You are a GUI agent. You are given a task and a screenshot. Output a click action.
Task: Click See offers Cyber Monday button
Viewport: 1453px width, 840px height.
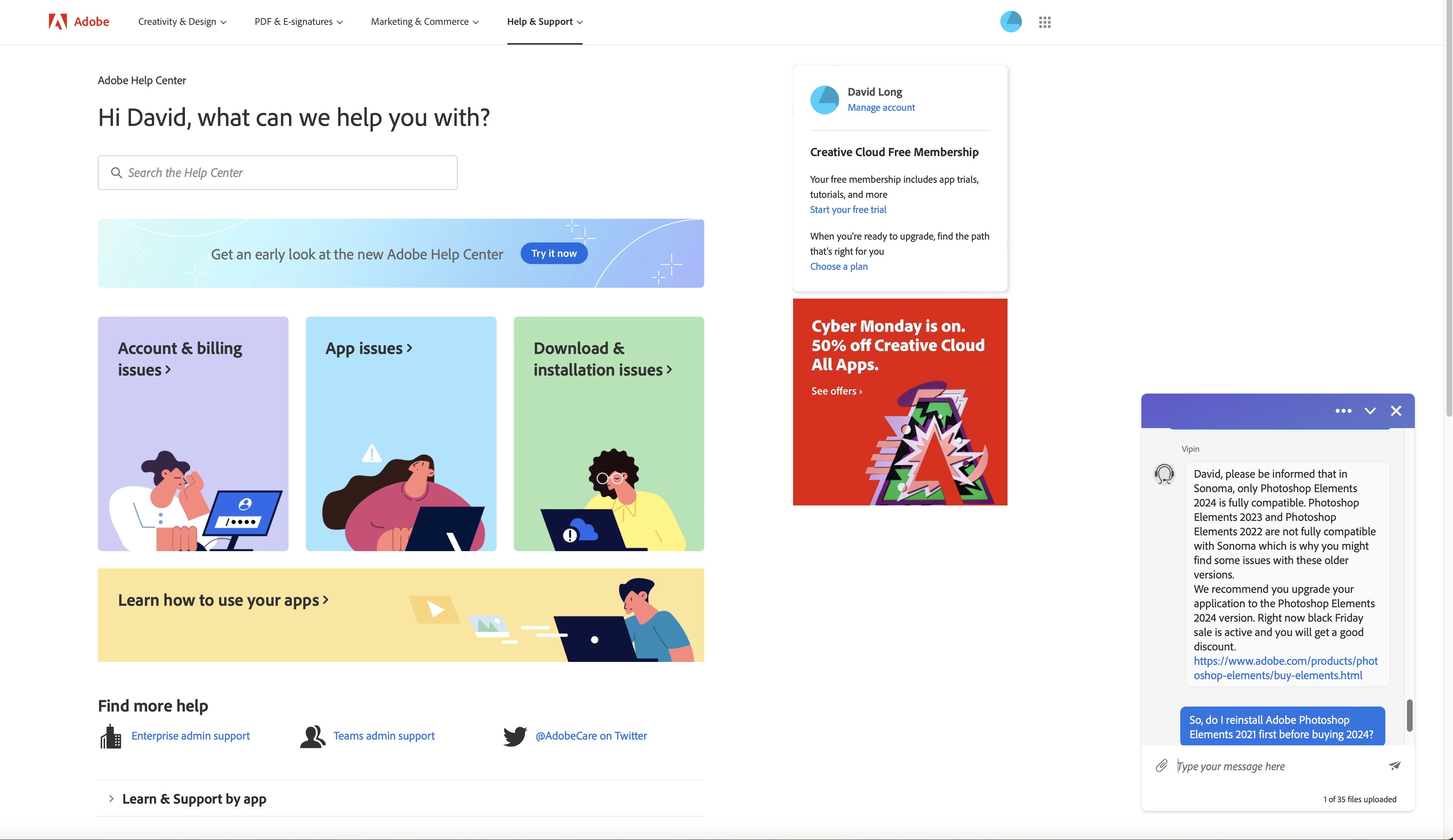[x=836, y=390]
